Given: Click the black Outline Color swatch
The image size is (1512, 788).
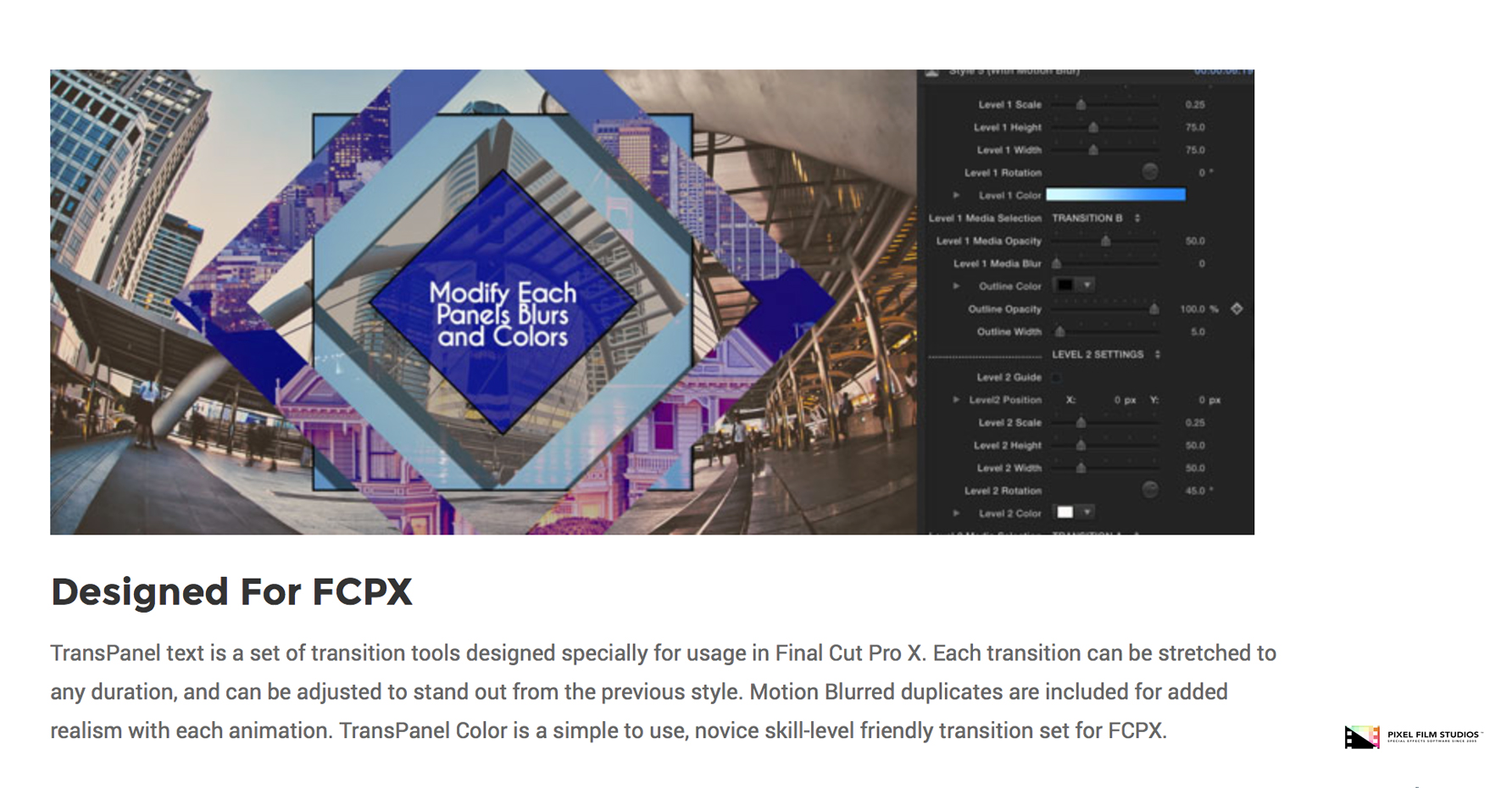Looking at the screenshot, I should tap(1065, 286).
